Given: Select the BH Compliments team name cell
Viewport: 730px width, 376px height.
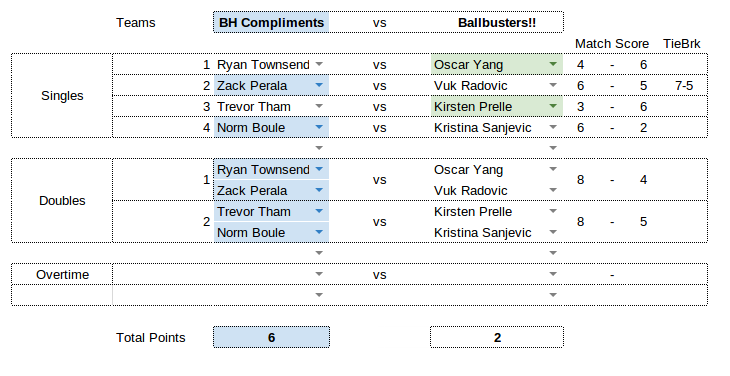Looking at the screenshot, I should pyautogui.click(x=271, y=22).
